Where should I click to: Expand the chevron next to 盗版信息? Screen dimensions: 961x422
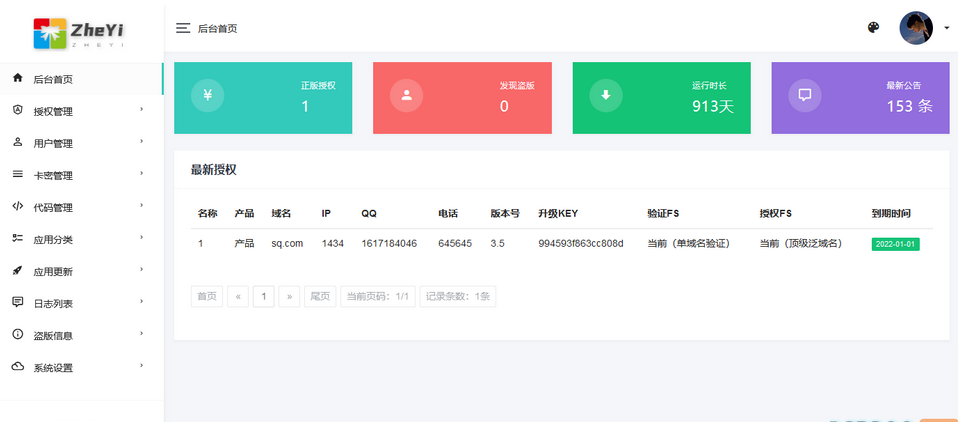[142, 333]
